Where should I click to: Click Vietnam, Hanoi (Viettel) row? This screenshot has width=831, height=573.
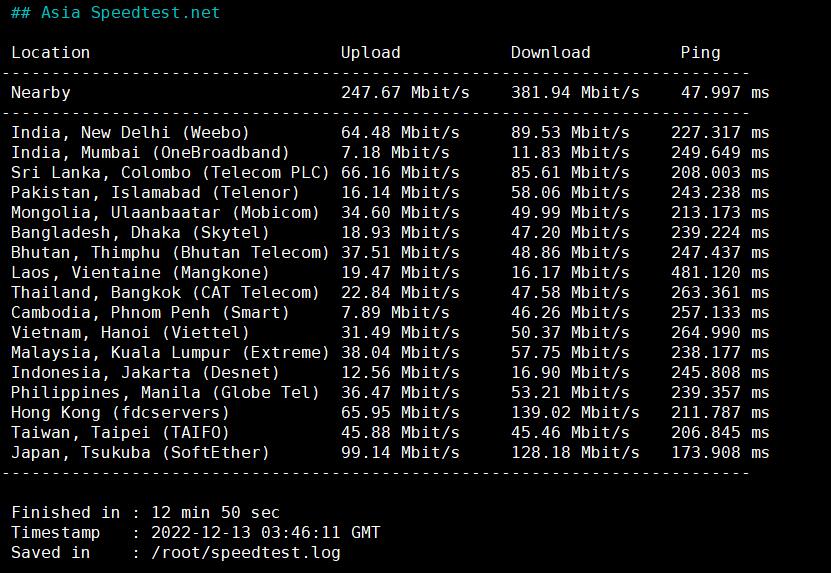point(130,333)
